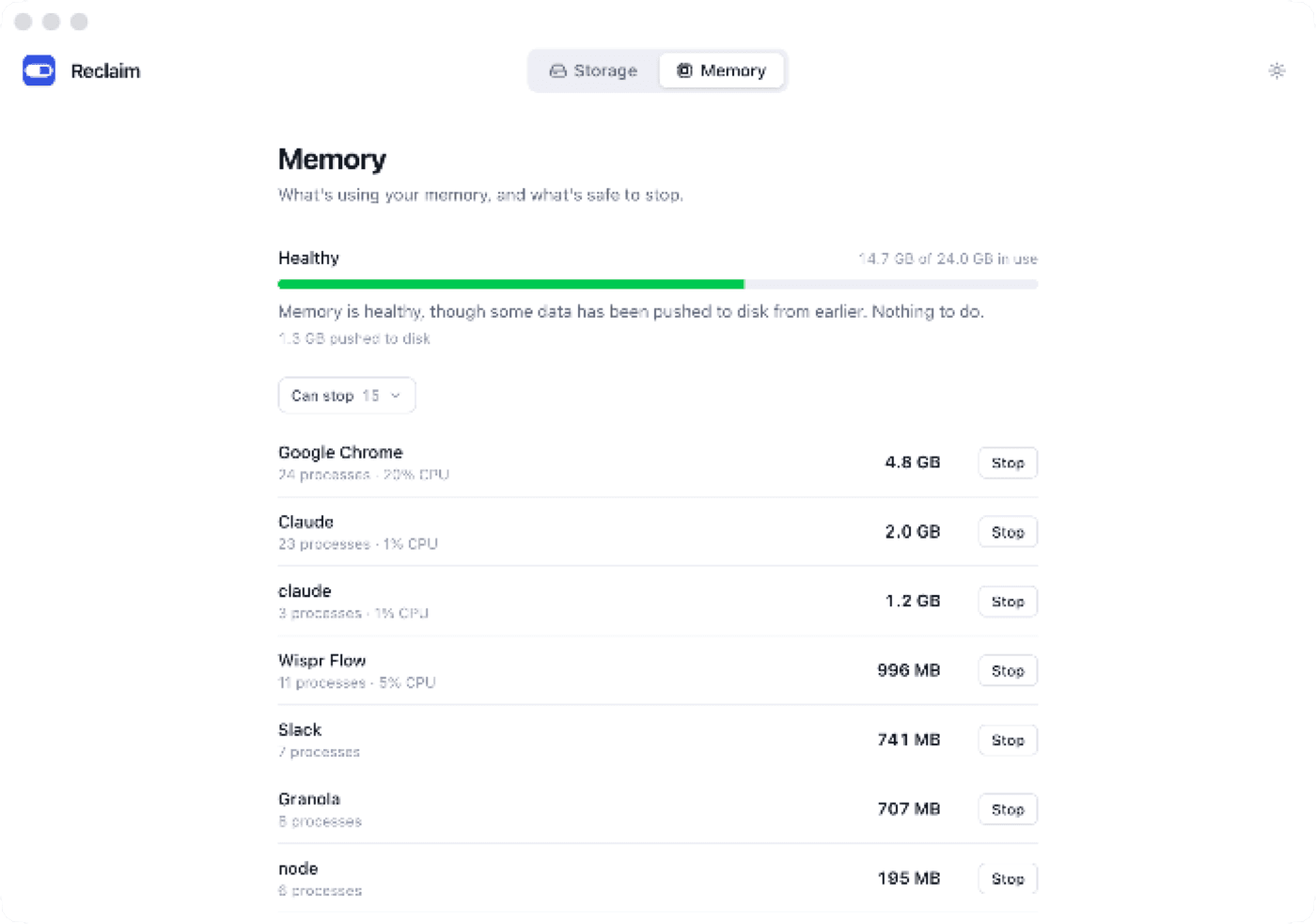Click the Slack row name

pyautogui.click(x=300, y=729)
